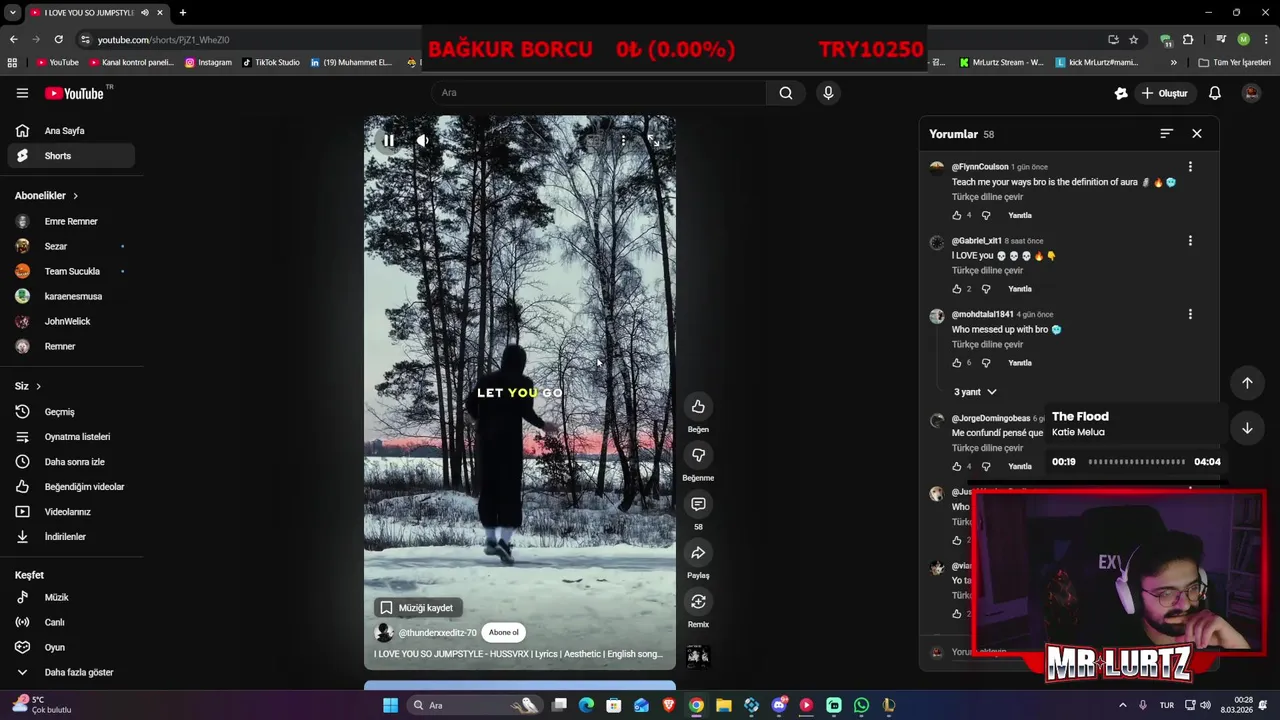Open Beğendiğim videolar
1280x720 pixels.
(71, 487)
